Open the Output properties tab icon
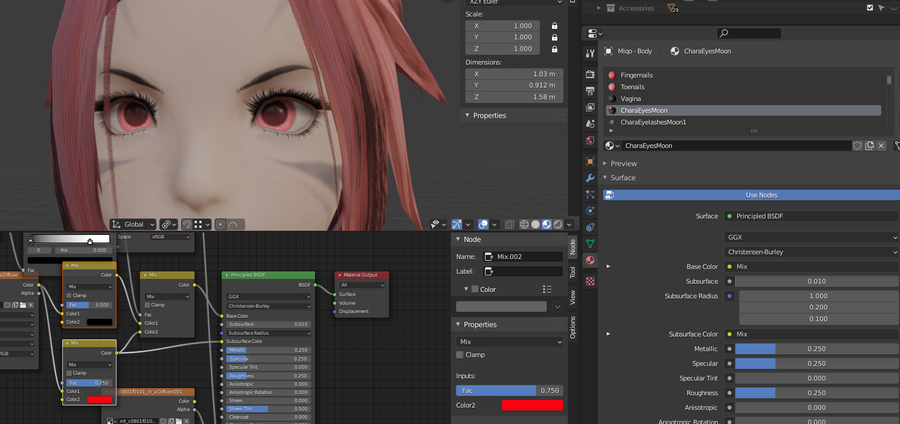This screenshot has width=900, height=424. (x=590, y=91)
